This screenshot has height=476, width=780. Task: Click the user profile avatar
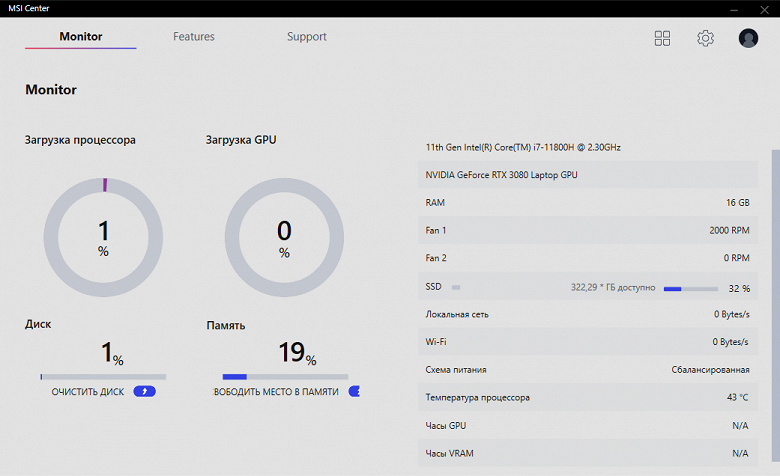coord(748,38)
